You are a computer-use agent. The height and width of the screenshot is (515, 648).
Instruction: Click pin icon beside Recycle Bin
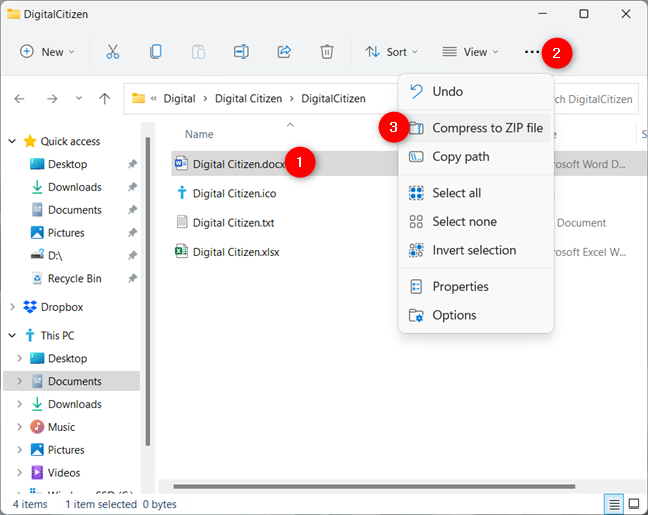click(132, 279)
